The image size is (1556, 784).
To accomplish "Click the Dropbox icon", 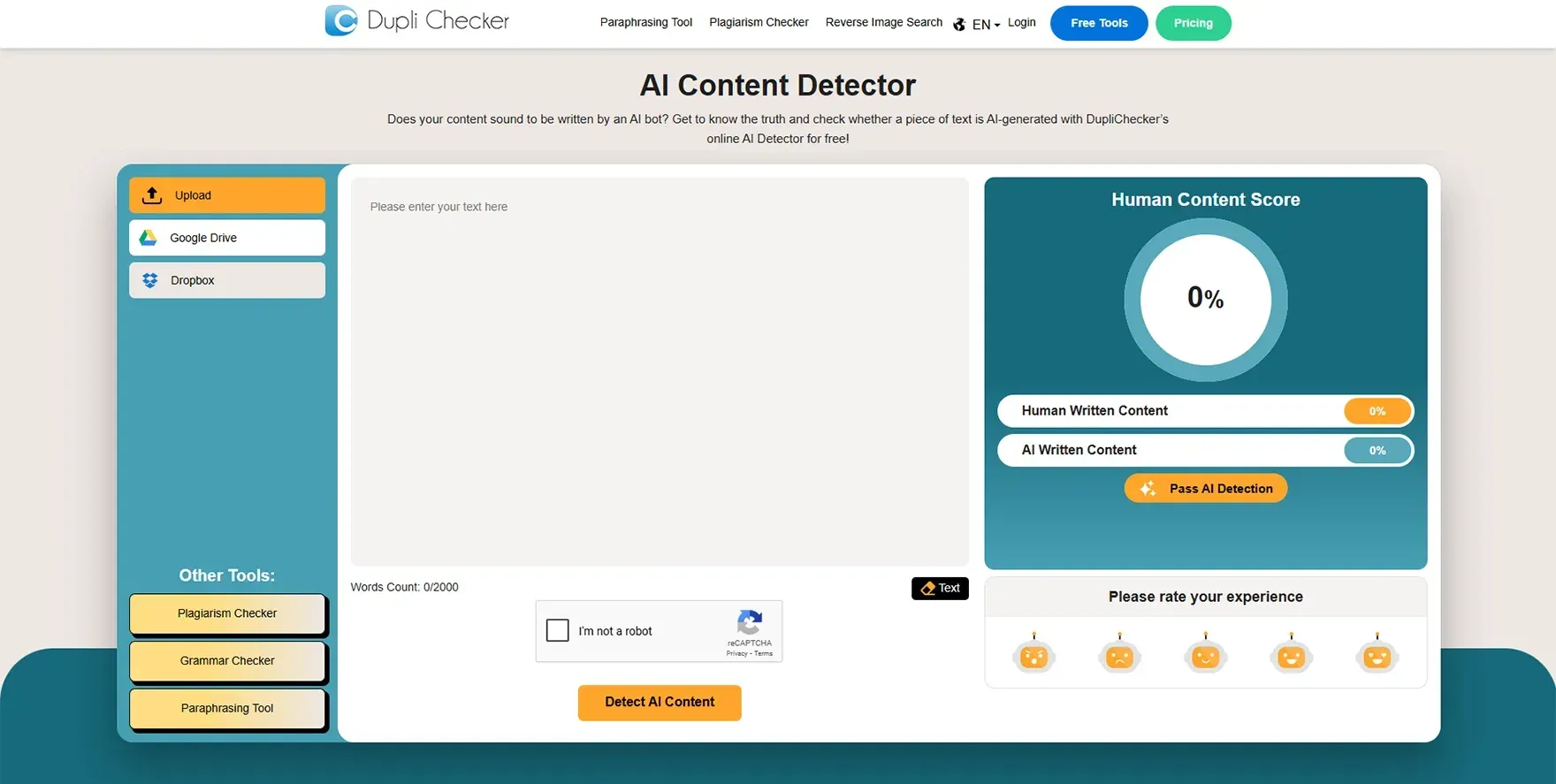I will [150, 280].
